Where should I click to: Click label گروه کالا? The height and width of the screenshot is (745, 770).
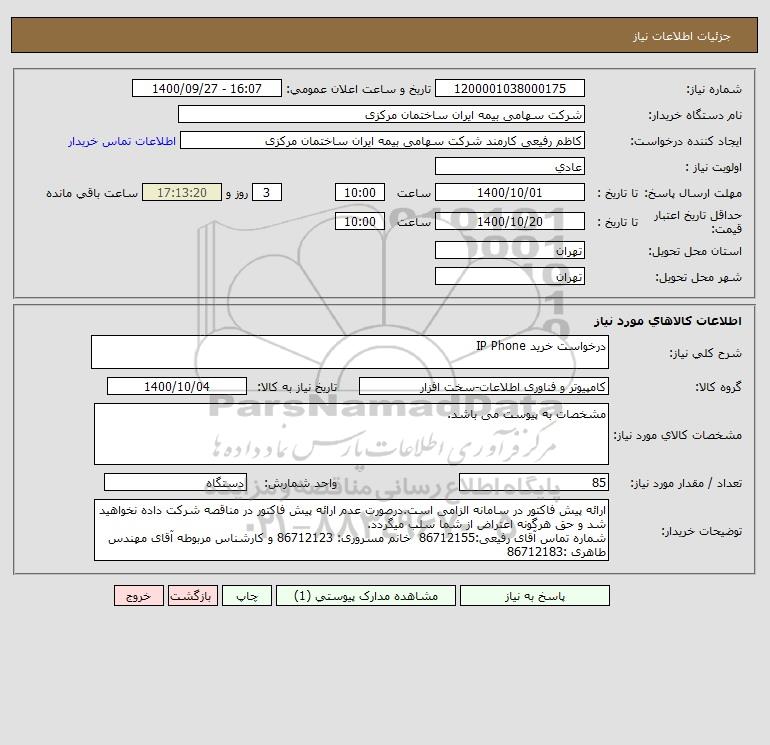(x=718, y=387)
